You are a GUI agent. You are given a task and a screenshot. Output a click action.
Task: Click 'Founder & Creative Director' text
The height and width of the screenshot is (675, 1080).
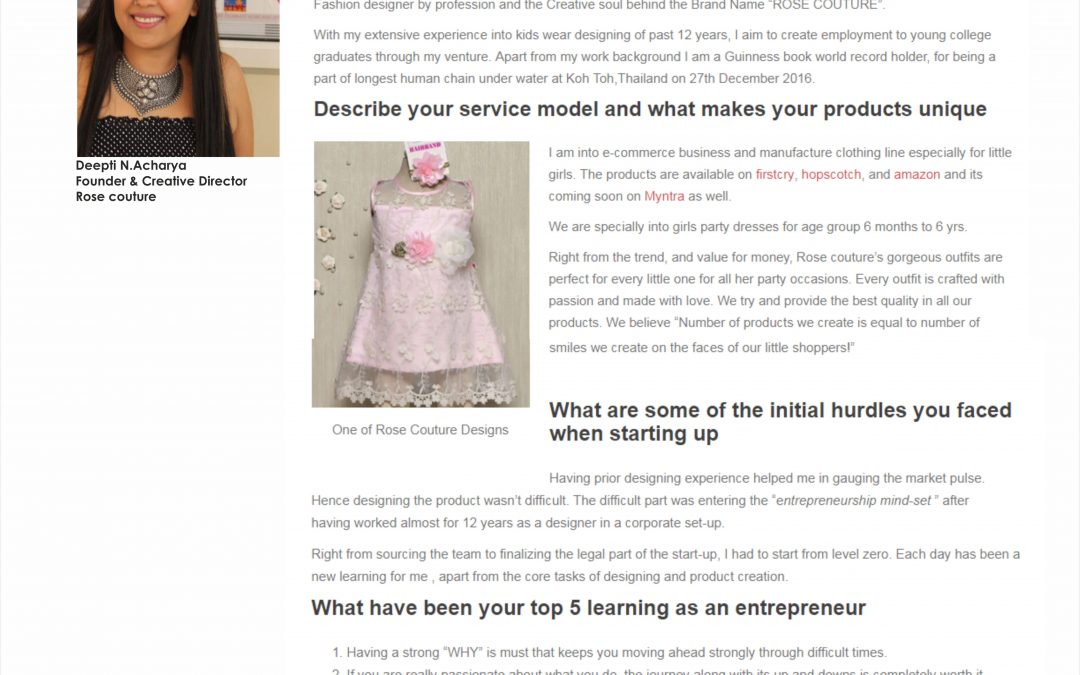pos(161,181)
